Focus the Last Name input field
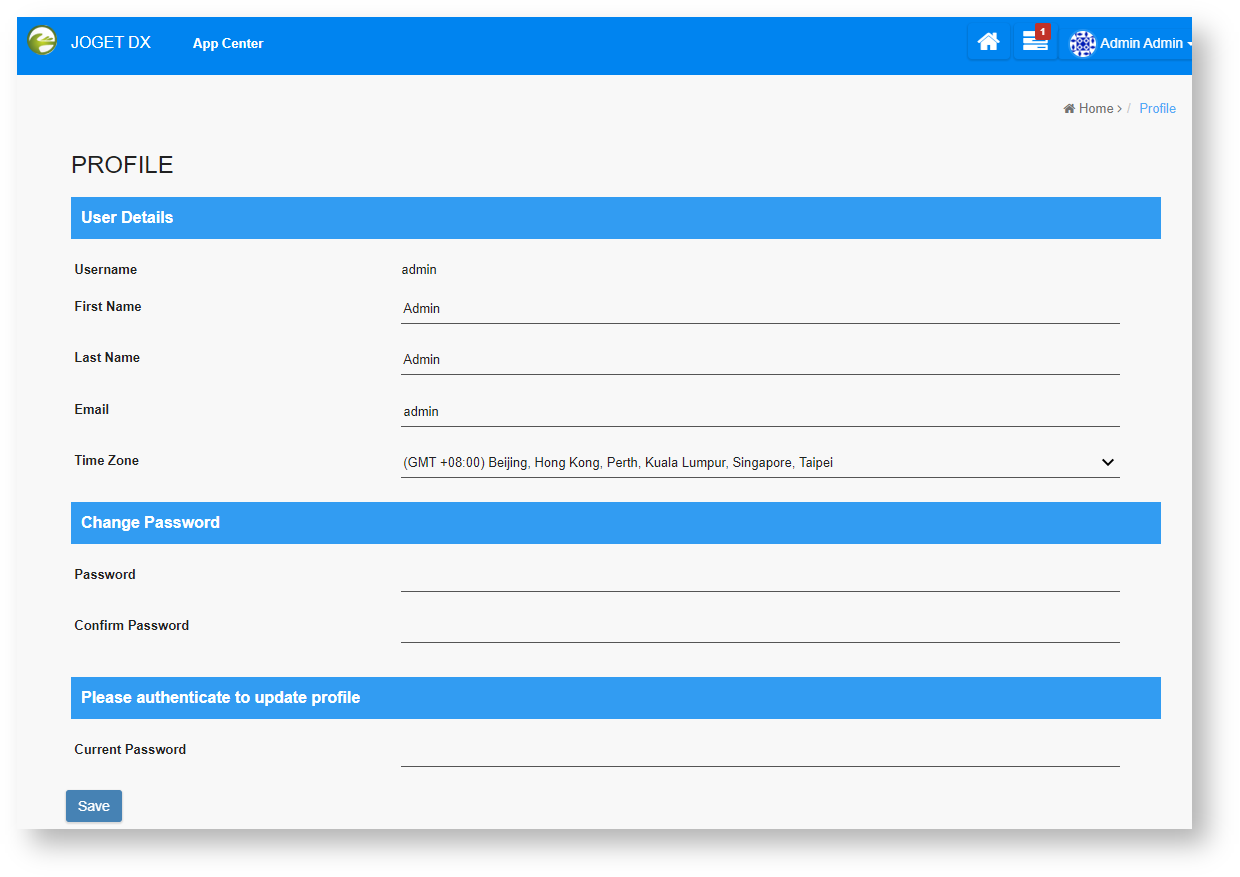Screen dimensions: 1240x877 point(760,360)
